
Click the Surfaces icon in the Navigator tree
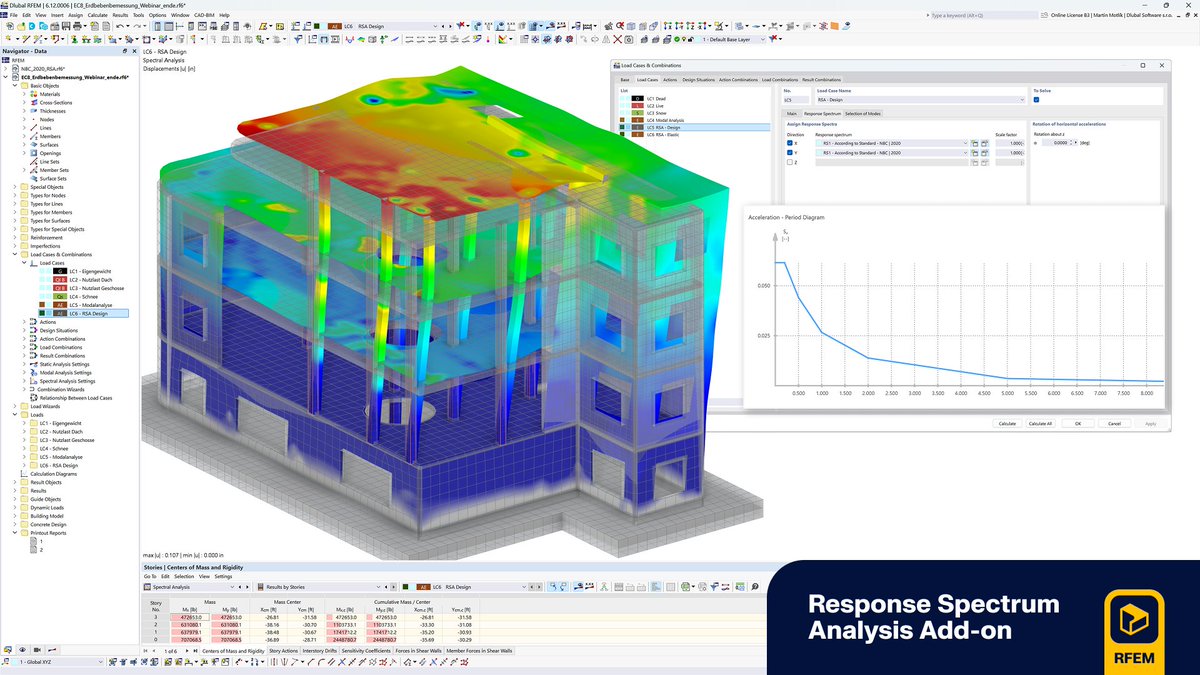(34, 145)
